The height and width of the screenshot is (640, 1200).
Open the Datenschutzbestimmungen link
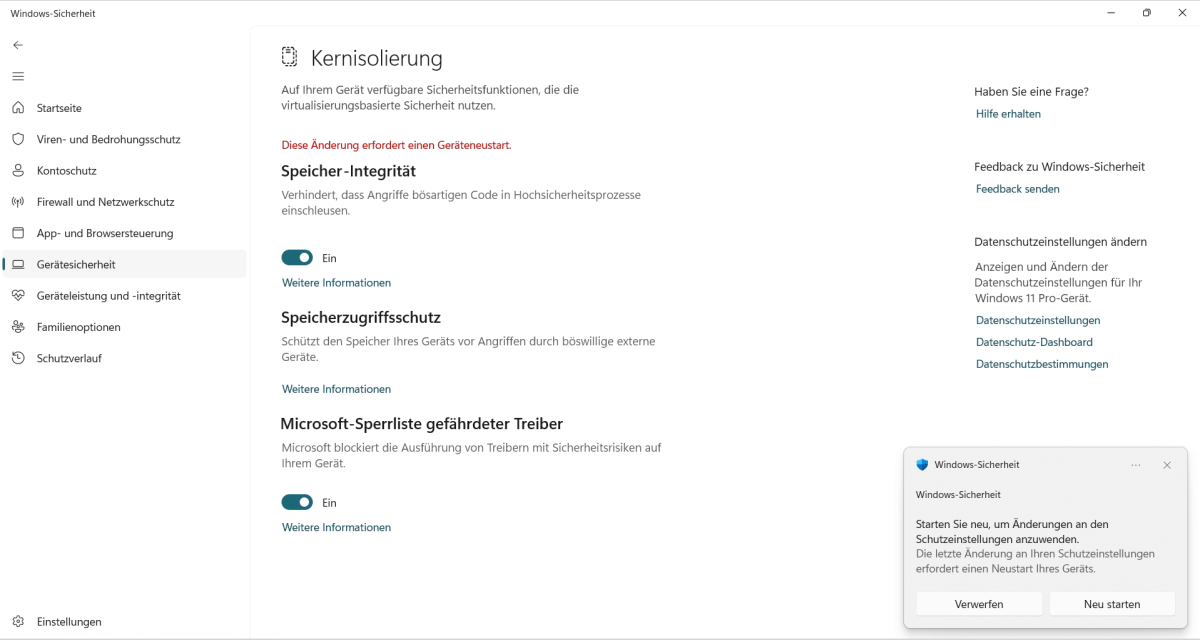coord(1042,364)
